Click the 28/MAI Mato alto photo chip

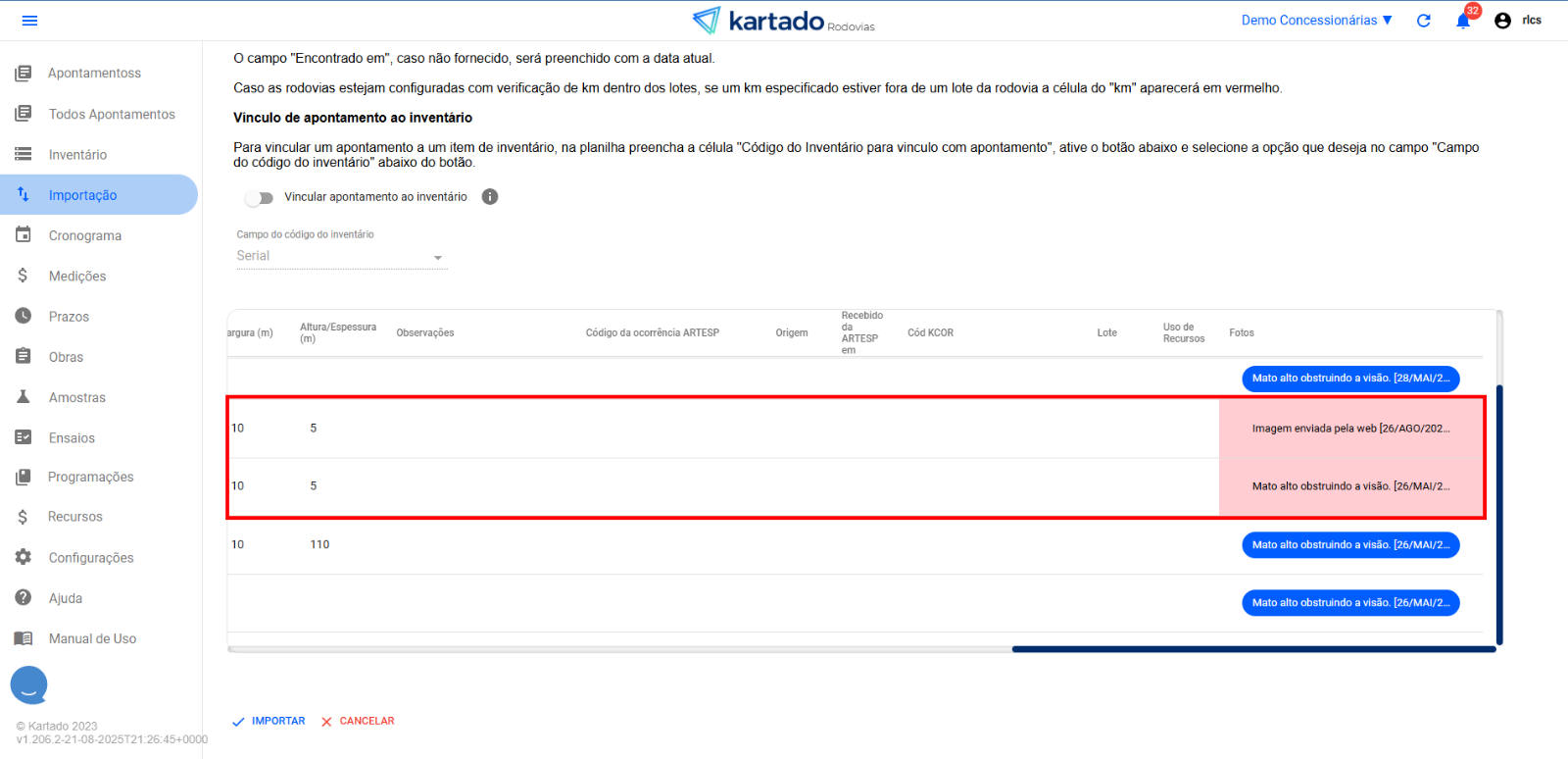[1350, 379]
